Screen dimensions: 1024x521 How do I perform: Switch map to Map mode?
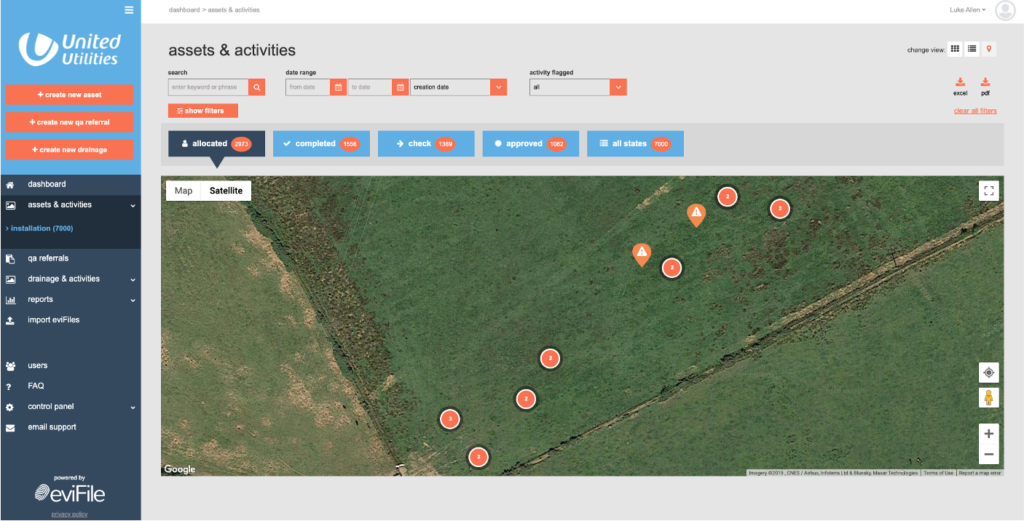[x=184, y=191]
